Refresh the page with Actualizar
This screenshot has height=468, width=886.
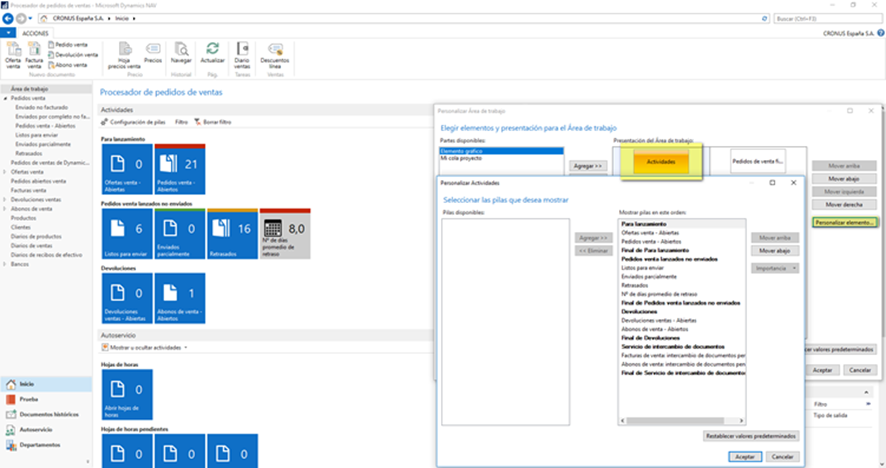(212, 53)
